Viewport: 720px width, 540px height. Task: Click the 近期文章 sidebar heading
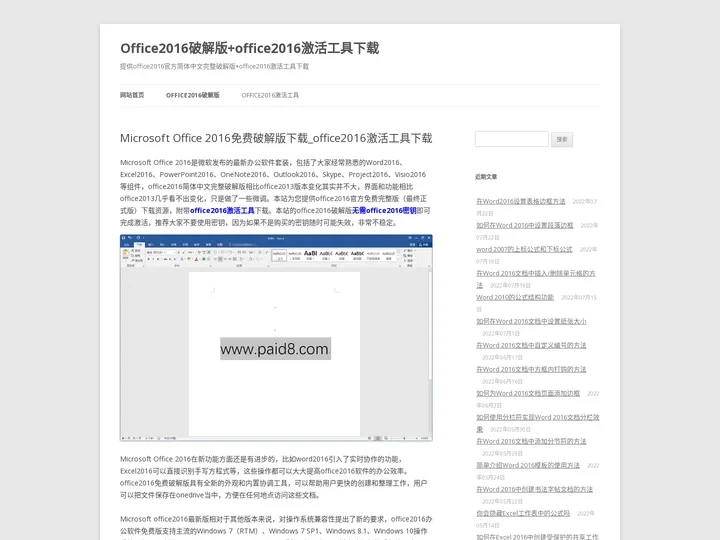coord(486,176)
